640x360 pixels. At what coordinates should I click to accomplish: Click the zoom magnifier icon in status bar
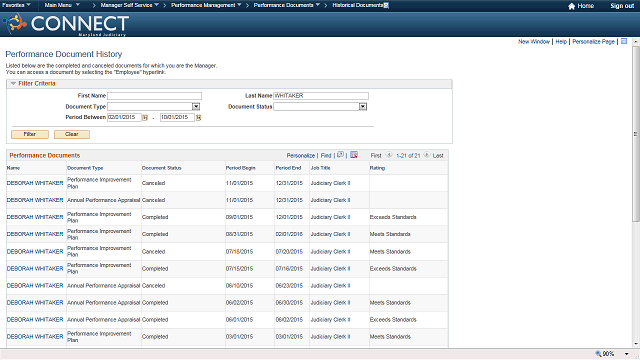click(x=598, y=354)
